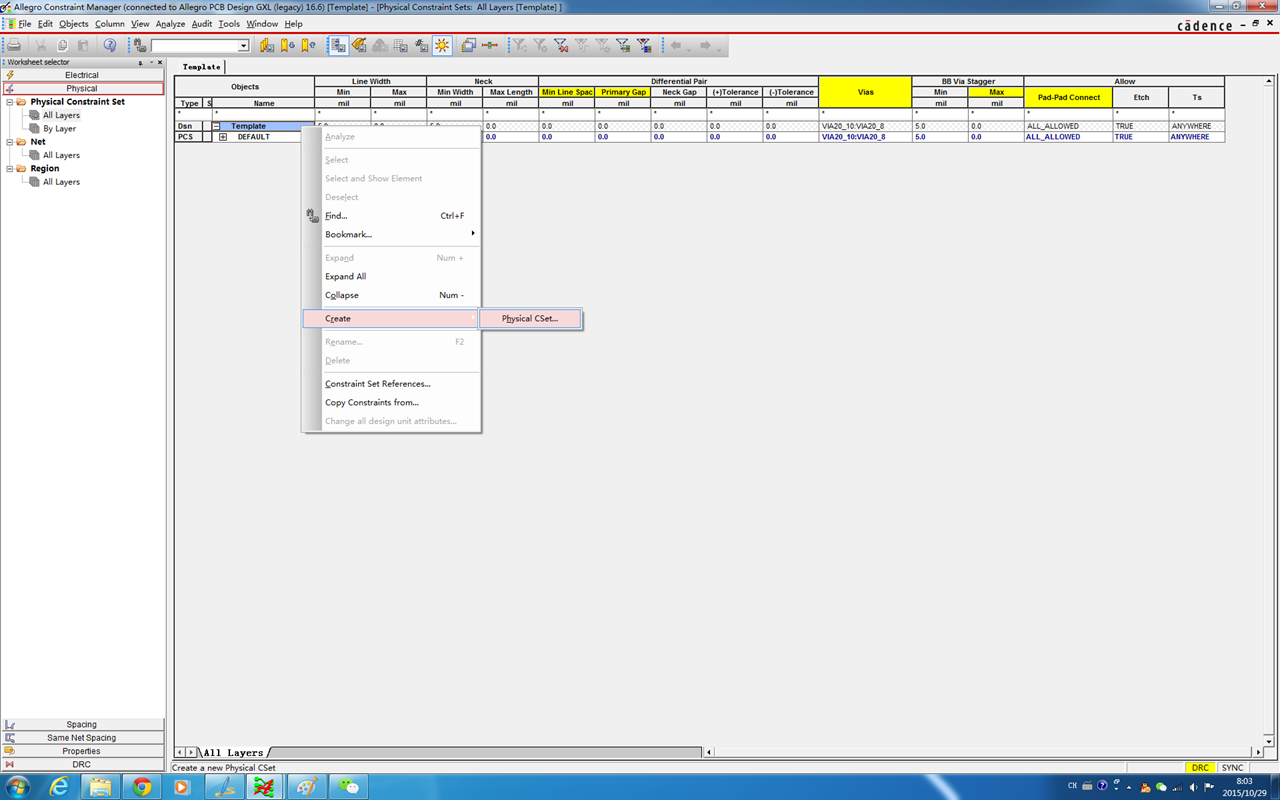Collapse the Physical Constraint Set folder
This screenshot has width=1280, height=800.
(10, 102)
